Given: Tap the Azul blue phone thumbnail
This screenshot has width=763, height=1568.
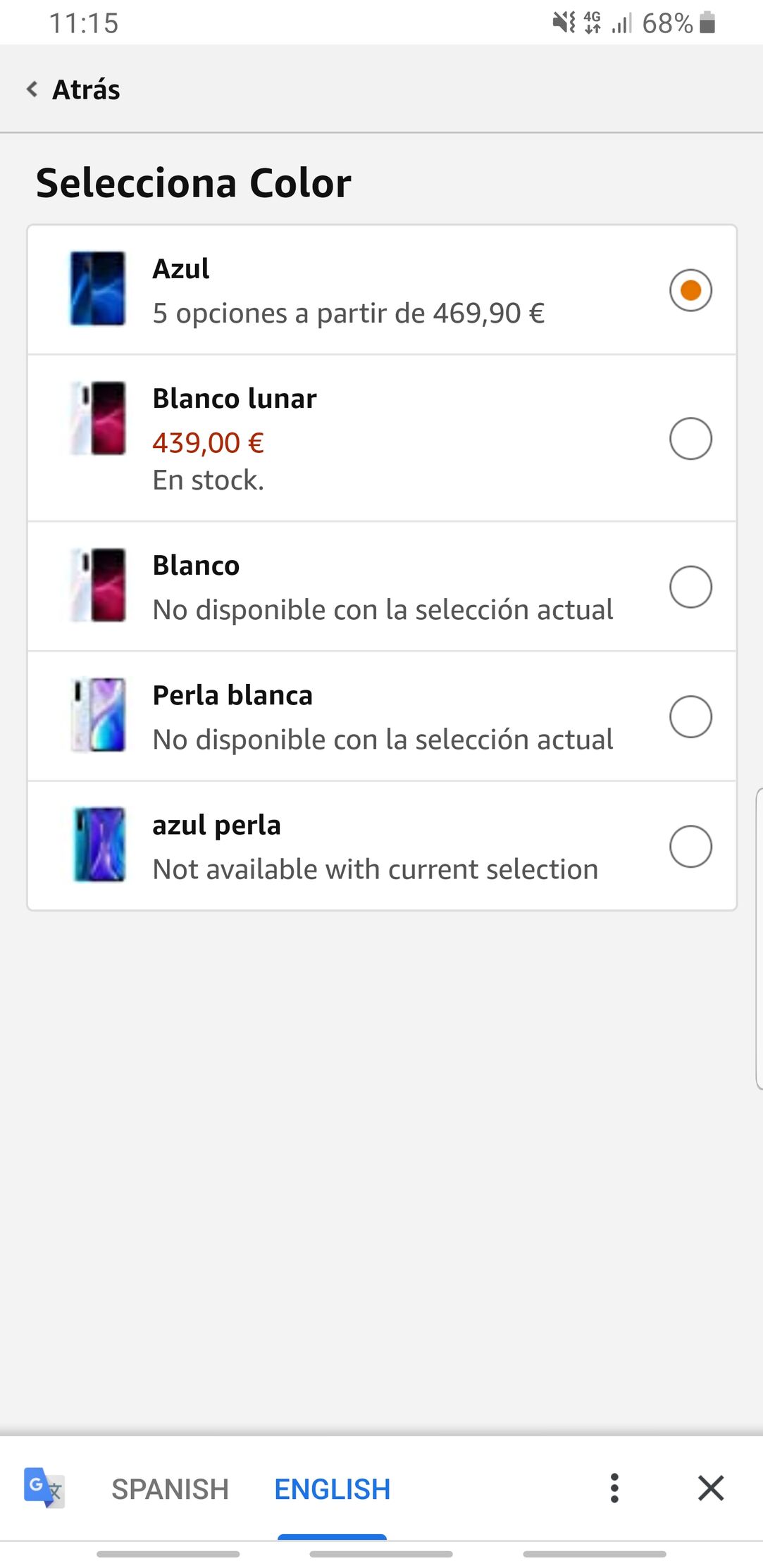Looking at the screenshot, I should [x=98, y=289].
